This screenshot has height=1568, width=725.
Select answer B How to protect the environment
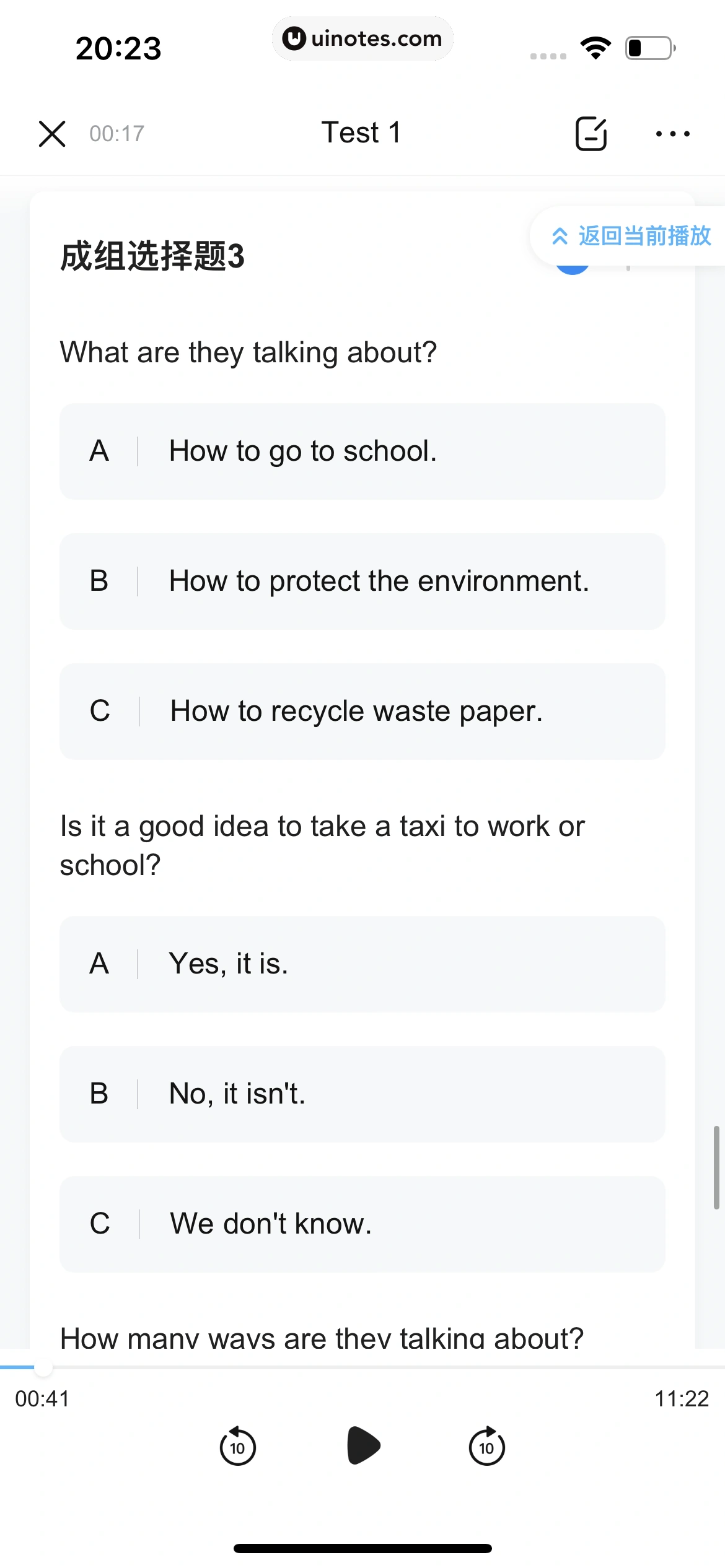pos(362,581)
